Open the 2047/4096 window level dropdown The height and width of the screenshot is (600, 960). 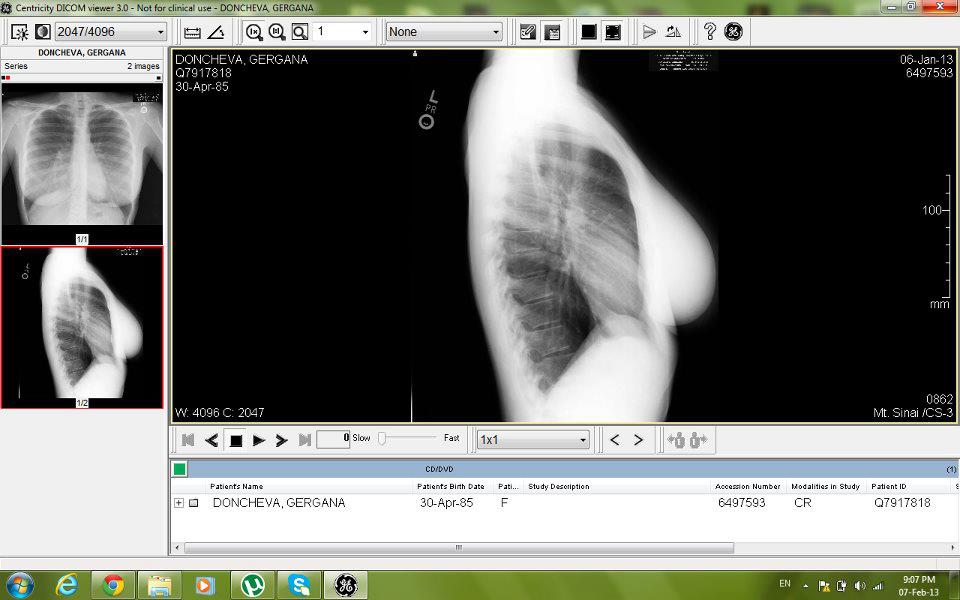coord(111,32)
